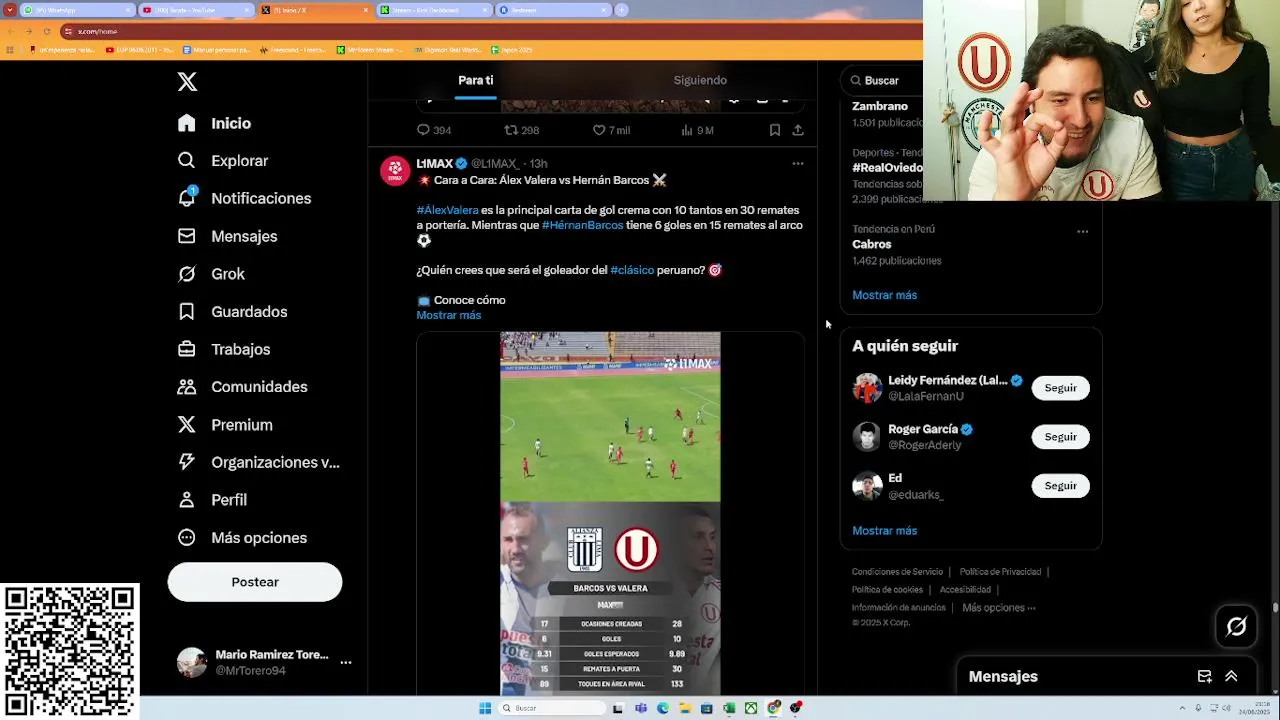Open #HérnanBarcos hashtag link
The height and width of the screenshot is (720, 1280).
(x=582, y=225)
